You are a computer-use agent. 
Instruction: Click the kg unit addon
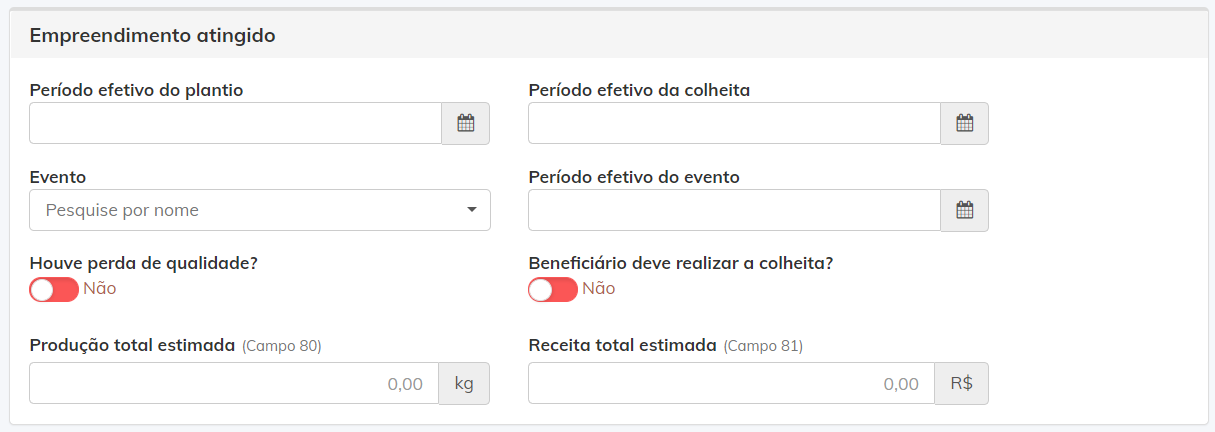pos(464,383)
